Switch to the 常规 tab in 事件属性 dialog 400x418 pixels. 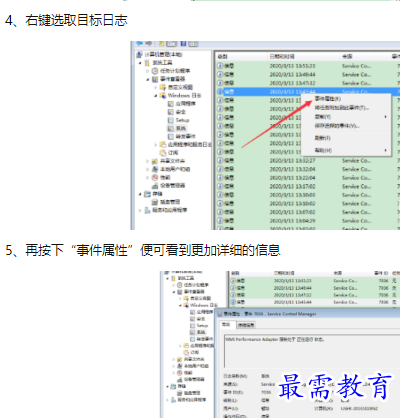227,324
